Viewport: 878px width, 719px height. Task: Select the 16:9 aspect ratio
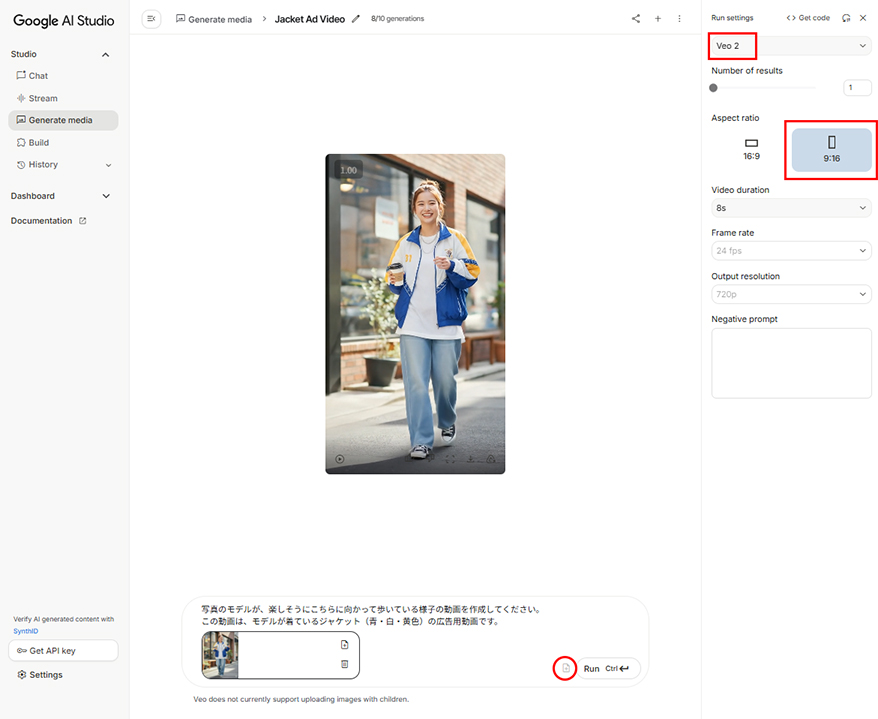tap(751, 149)
